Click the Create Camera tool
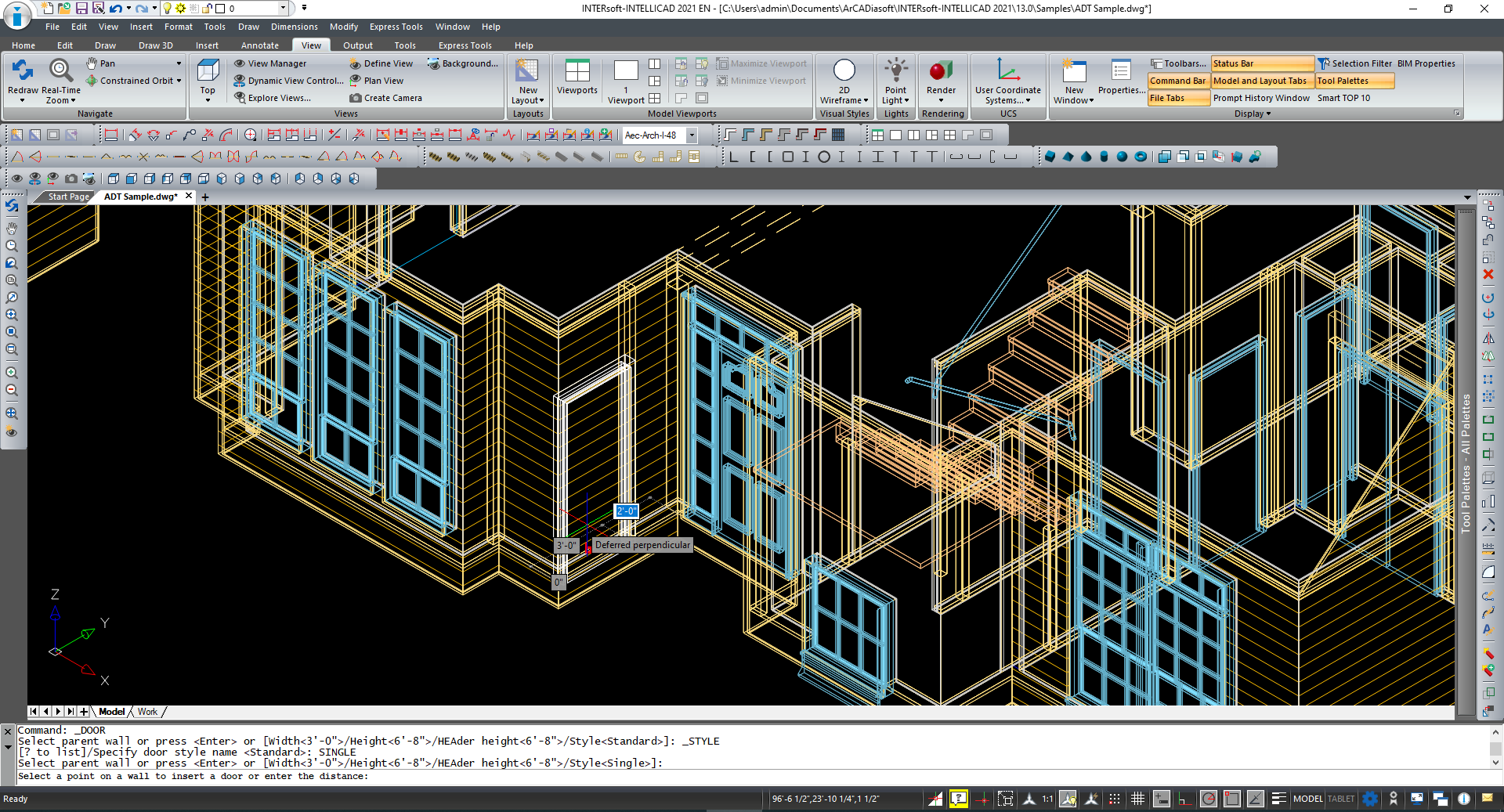This screenshot has width=1504, height=812. [386, 97]
